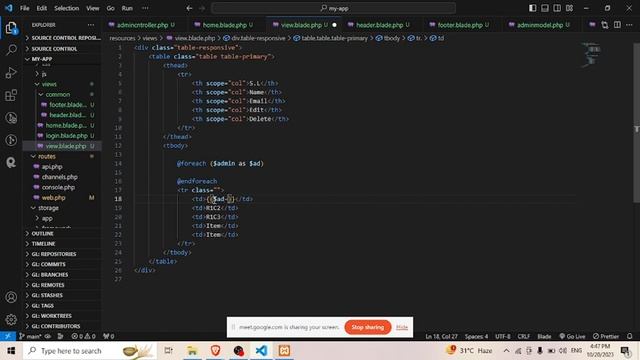Open the Windows Start menu
This screenshot has width=640, height=360.
[11, 351]
